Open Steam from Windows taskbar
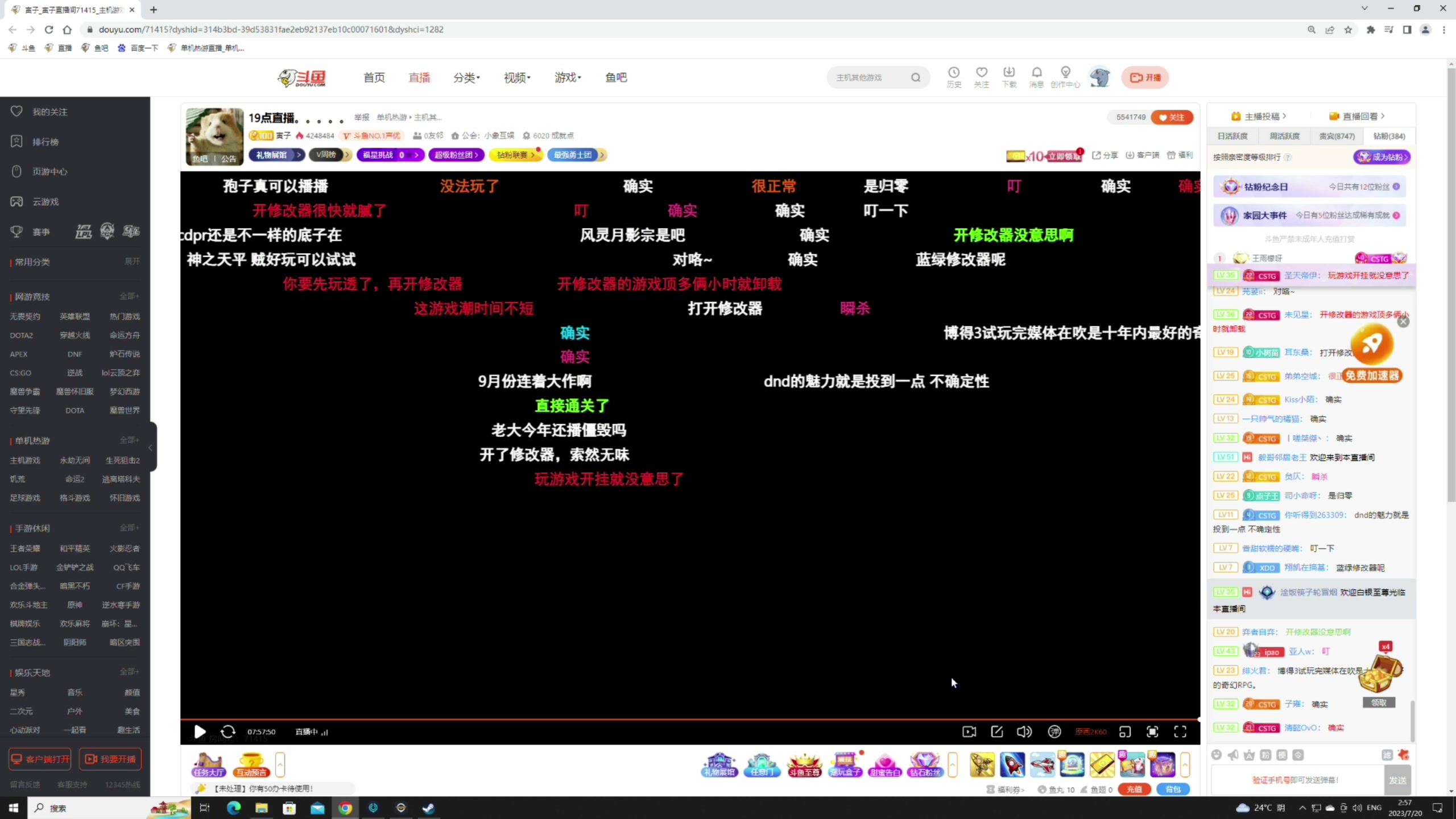Image resolution: width=1456 pixels, height=819 pixels. (429, 808)
